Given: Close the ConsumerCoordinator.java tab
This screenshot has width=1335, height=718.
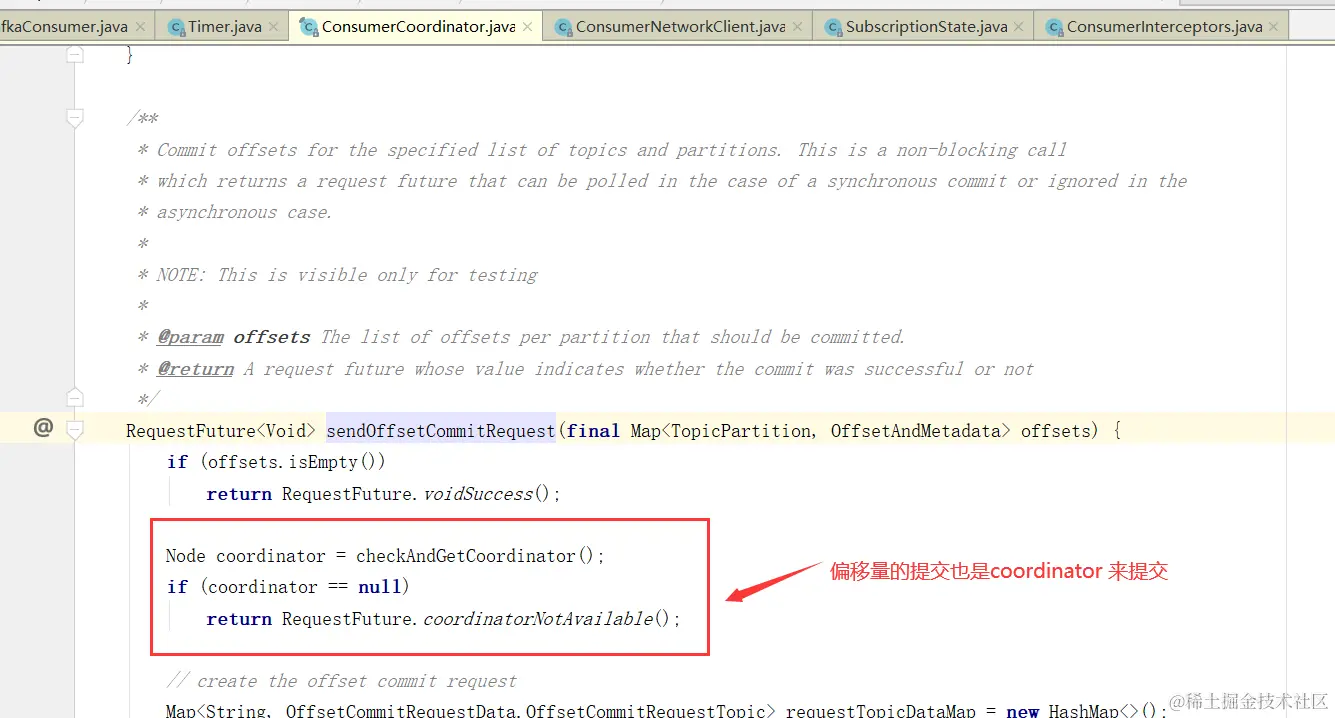Looking at the screenshot, I should (x=529, y=27).
